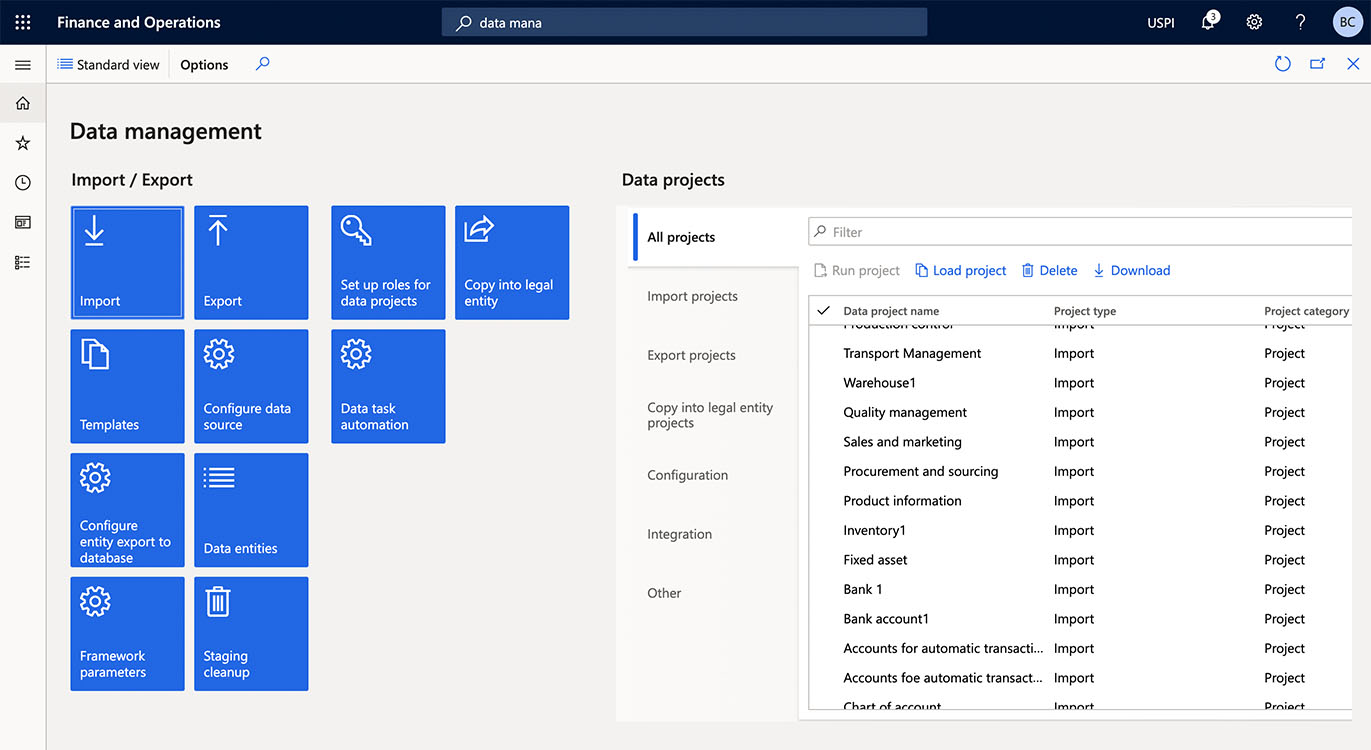Open the Data entities tile

coord(251,510)
